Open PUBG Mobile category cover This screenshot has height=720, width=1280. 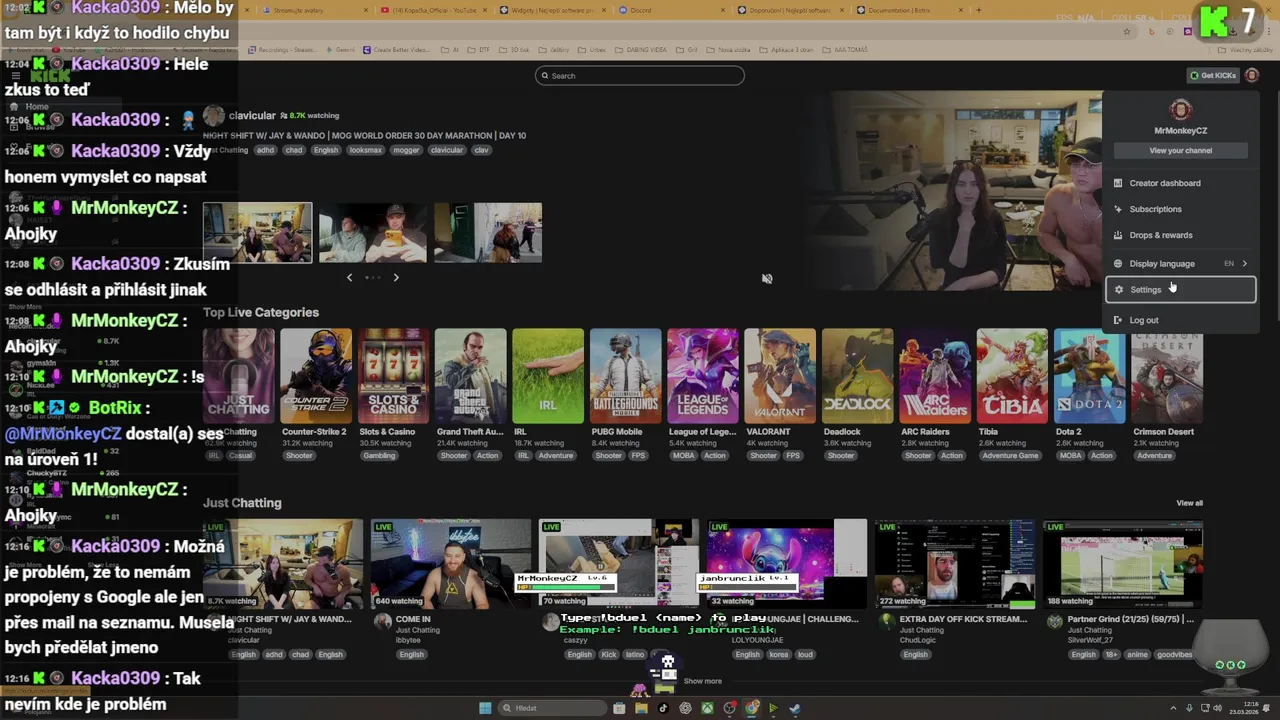click(x=626, y=376)
